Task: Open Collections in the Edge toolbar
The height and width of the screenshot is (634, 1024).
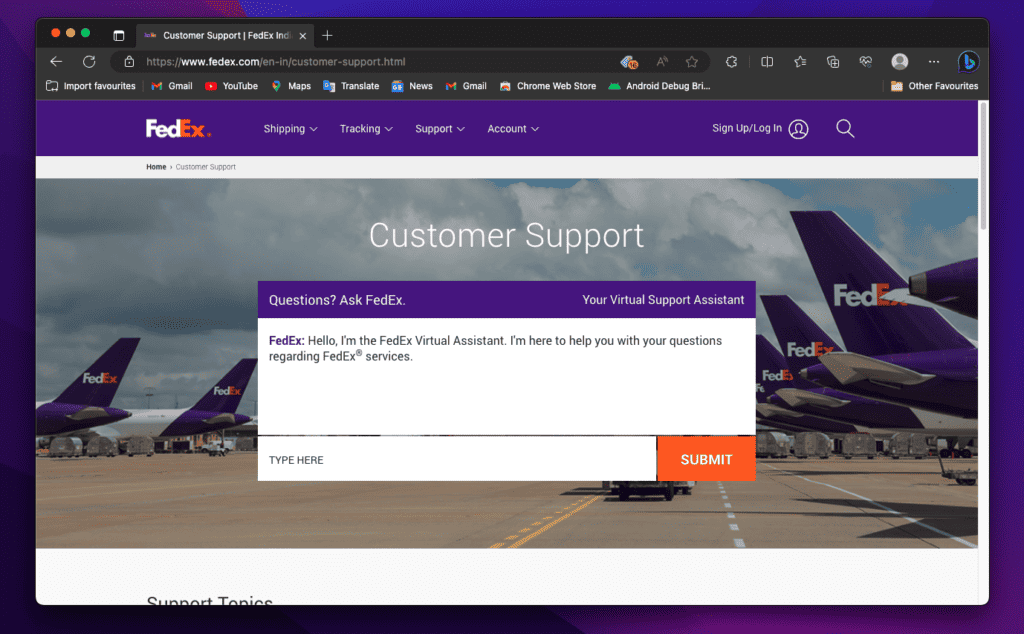Action: (x=832, y=62)
